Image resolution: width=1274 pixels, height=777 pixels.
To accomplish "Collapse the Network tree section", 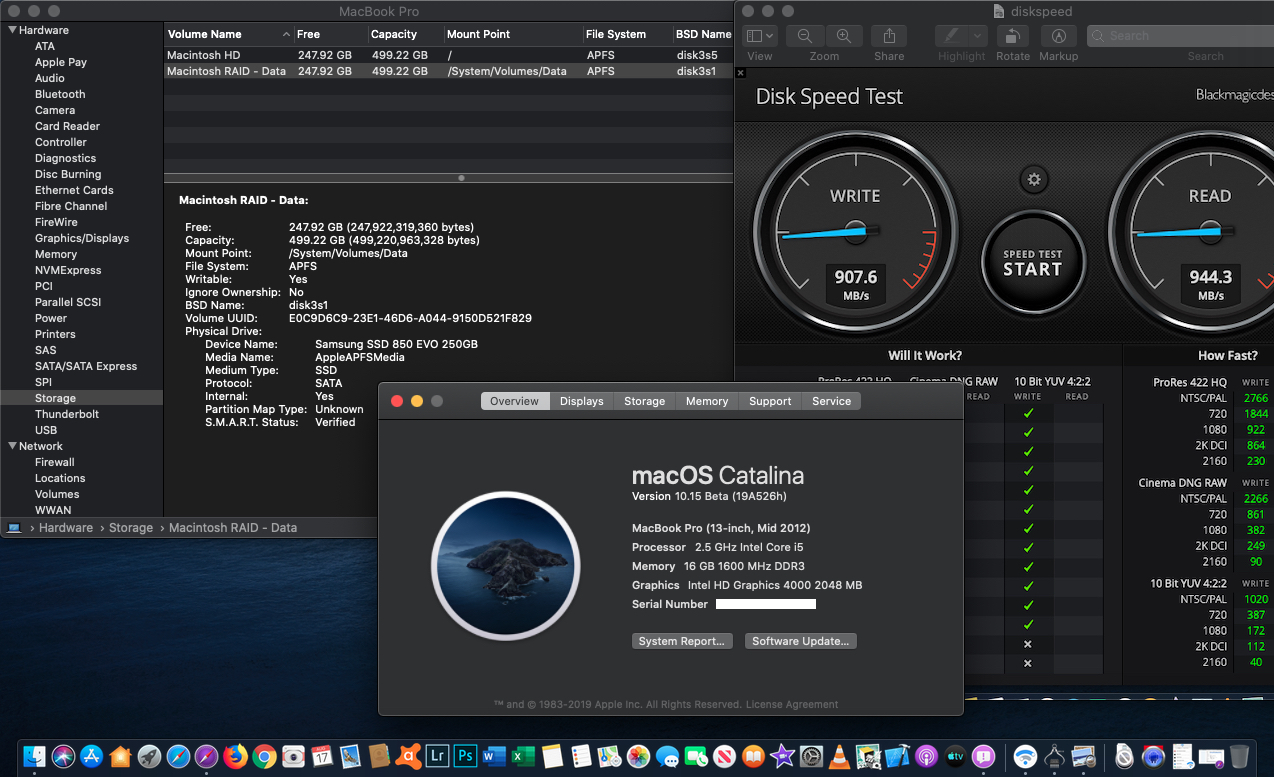I will pos(12,446).
